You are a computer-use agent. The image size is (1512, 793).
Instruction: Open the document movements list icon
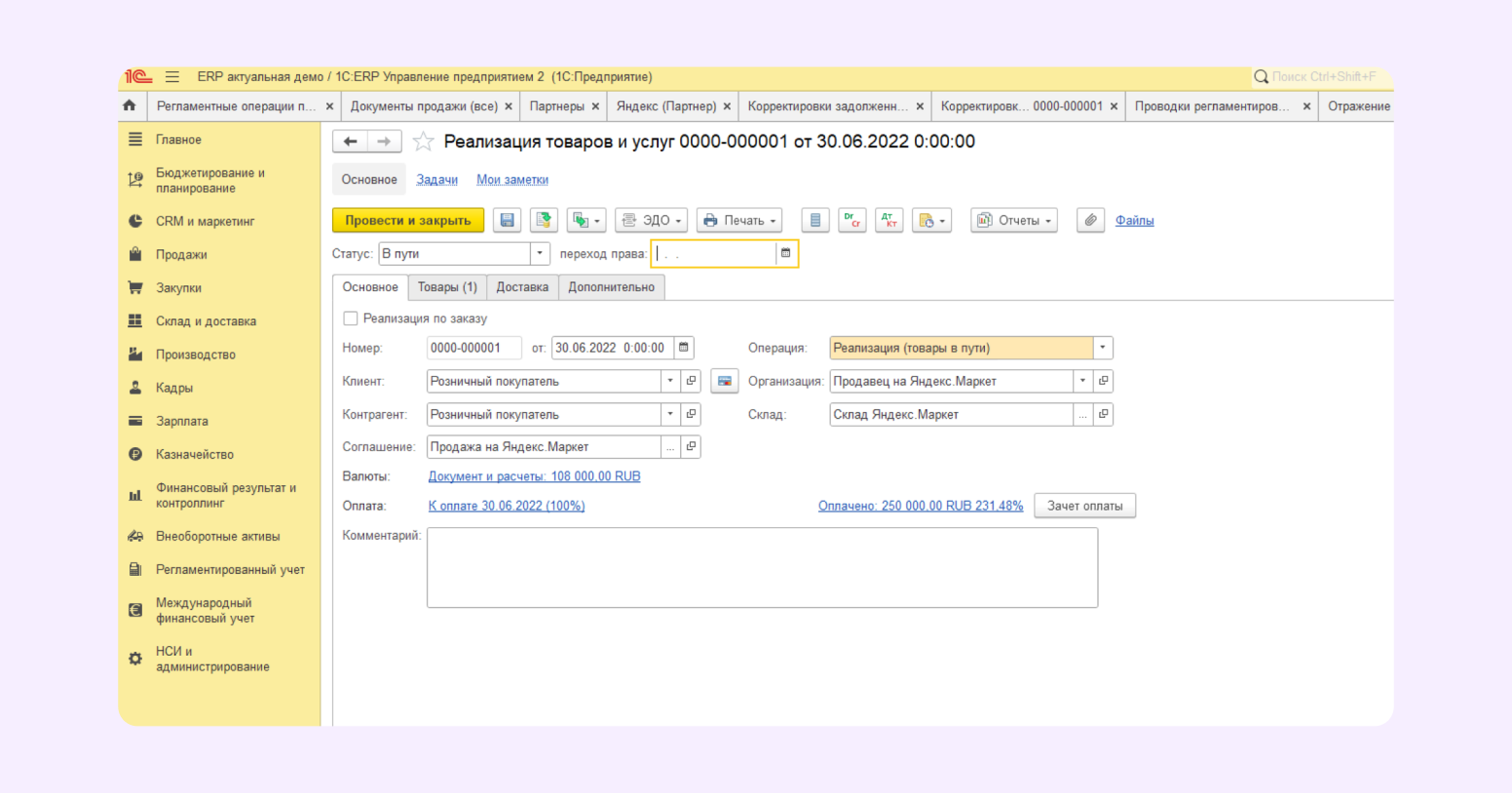click(815, 220)
